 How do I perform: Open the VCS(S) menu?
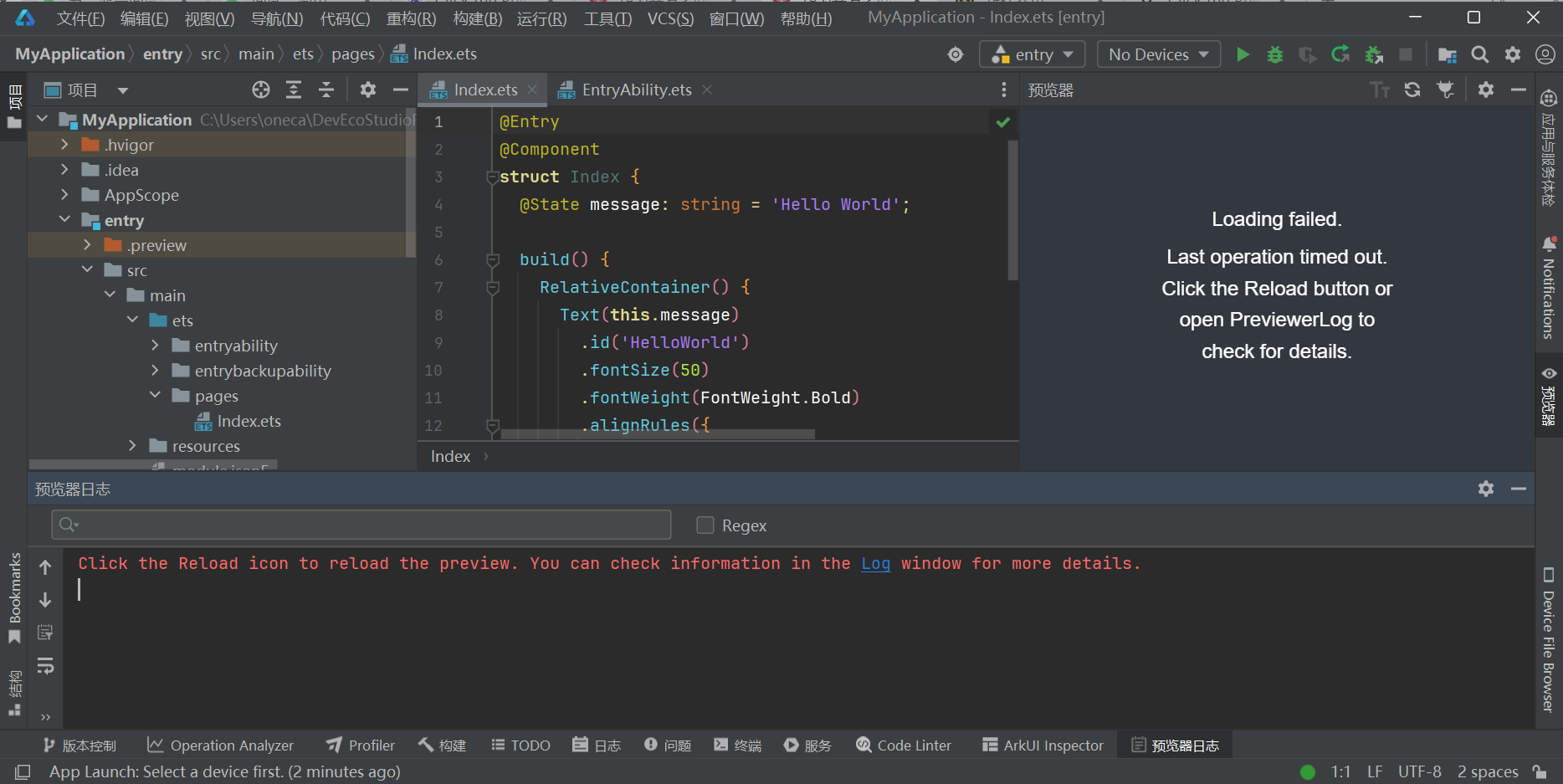coord(670,18)
